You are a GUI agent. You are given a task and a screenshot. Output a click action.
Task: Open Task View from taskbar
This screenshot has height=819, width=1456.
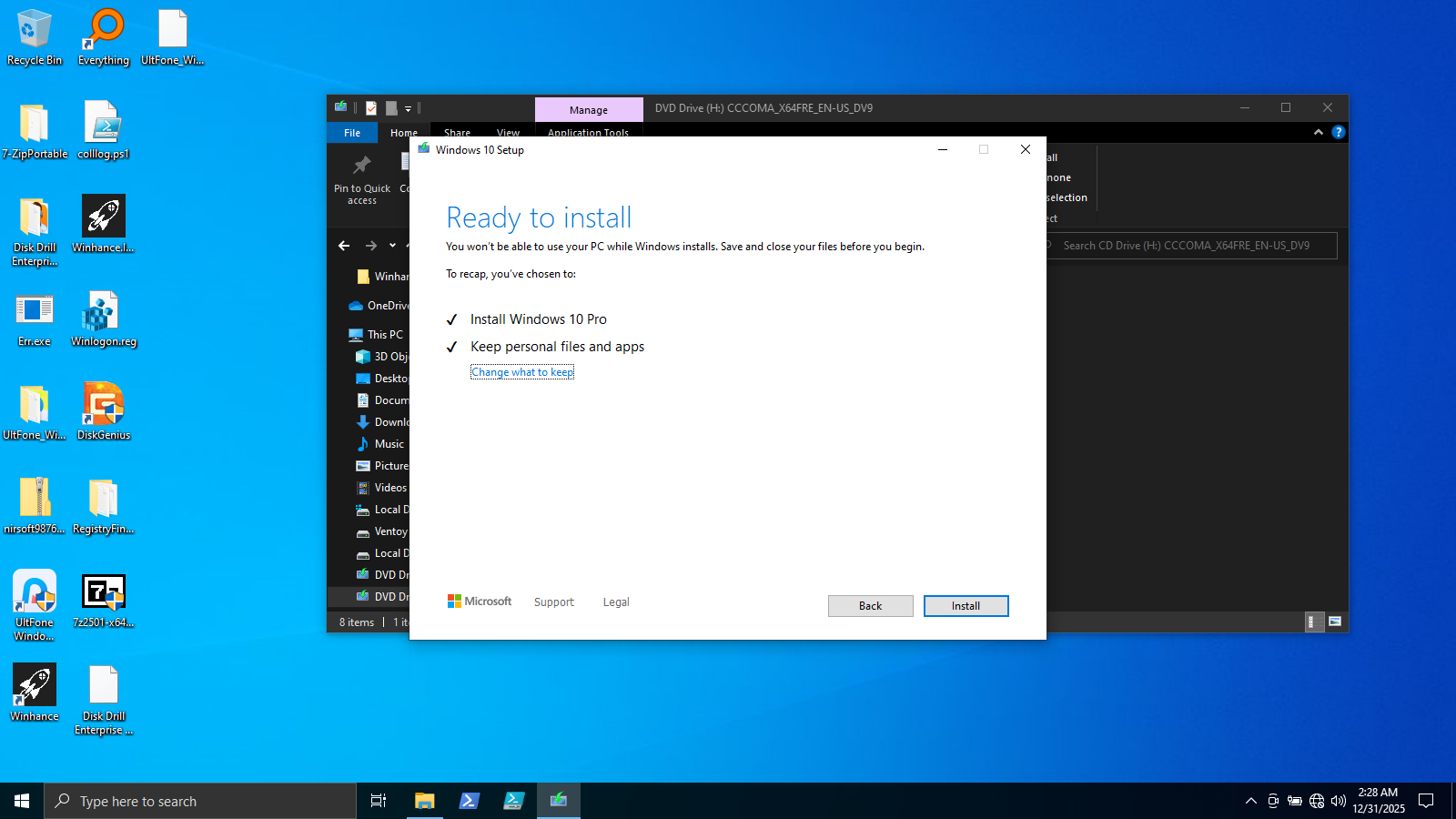coord(379,801)
